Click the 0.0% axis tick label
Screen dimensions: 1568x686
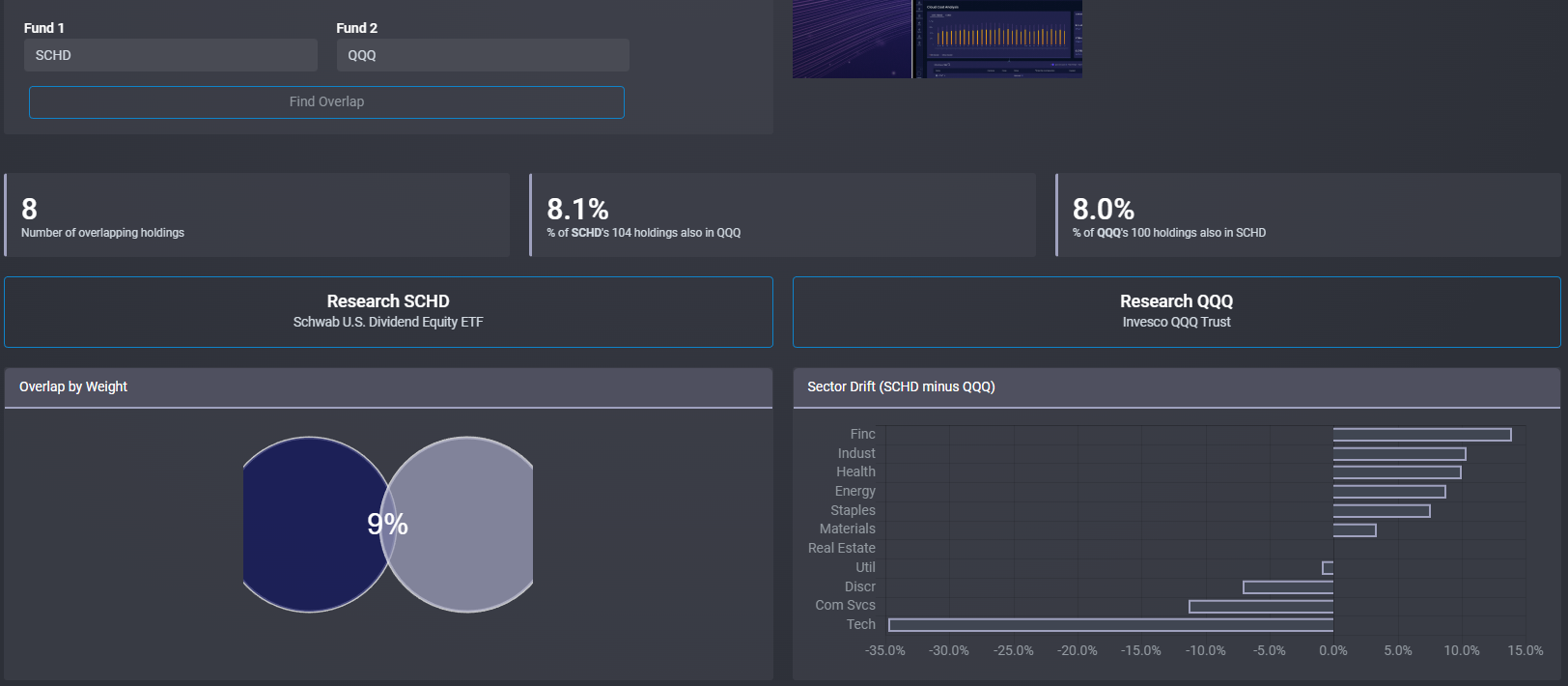click(1333, 650)
